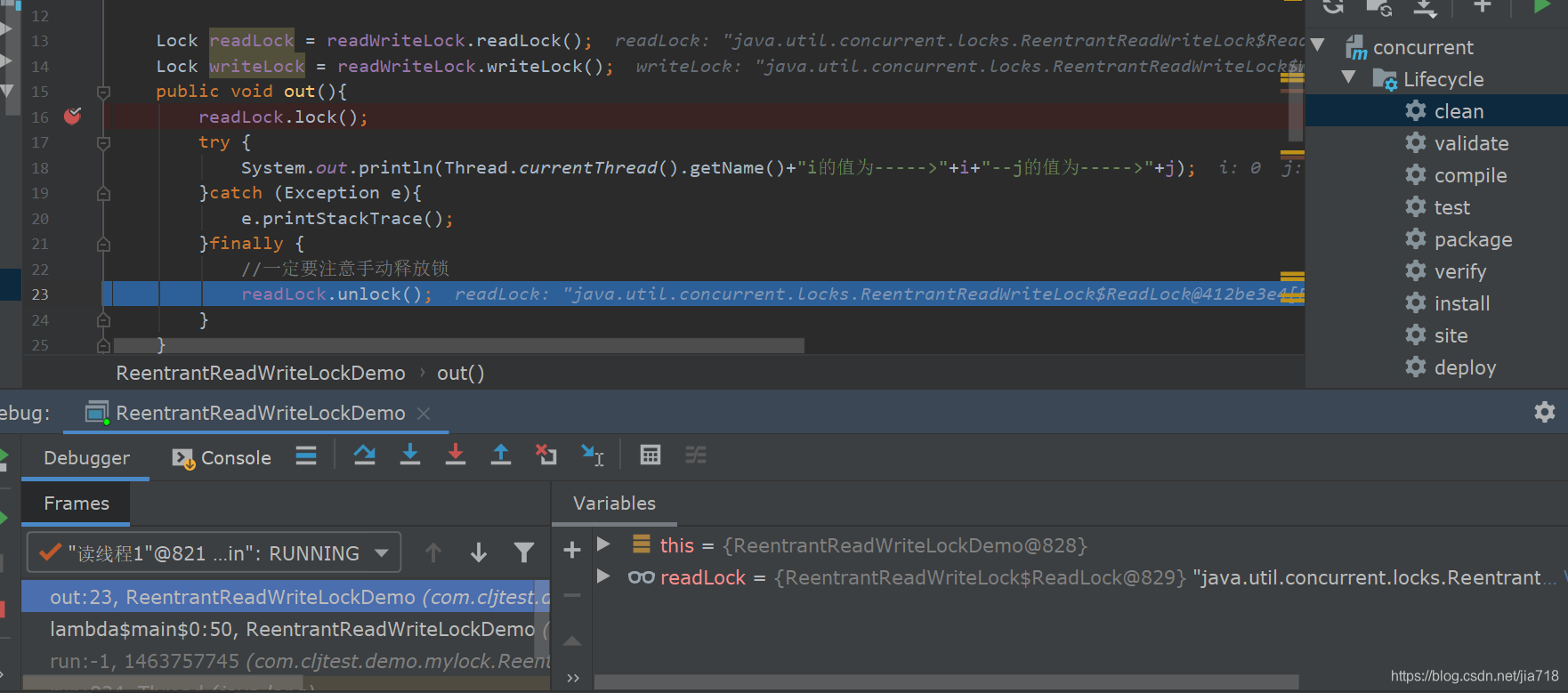Viewport: 1568px width, 693px height.
Task: Click the Maven generate sources icon
Action: tap(1379, 7)
